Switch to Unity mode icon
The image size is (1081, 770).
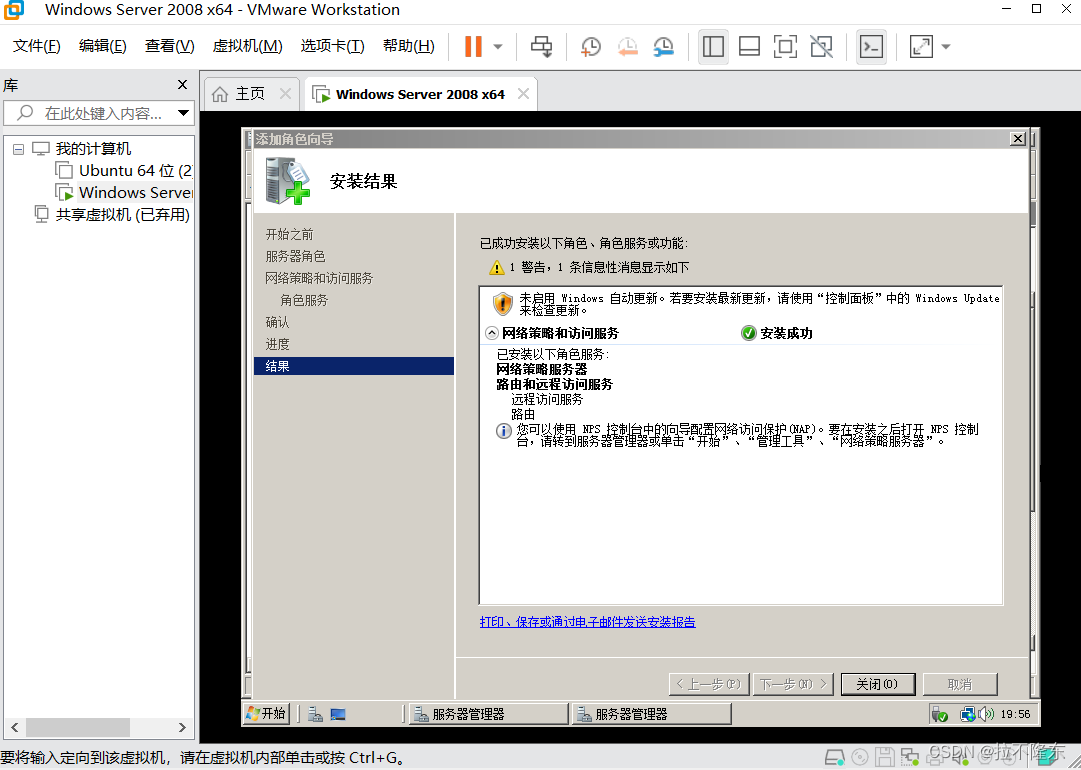821,46
